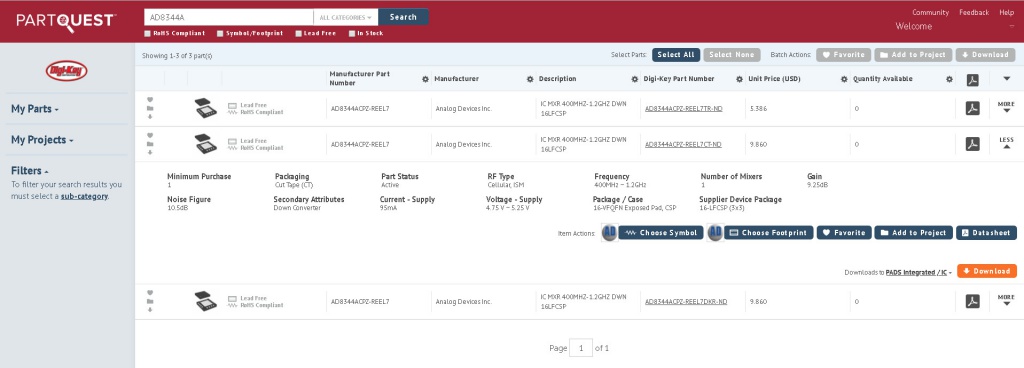Open the sub-category link in Filters
Image resolution: width=1024 pixels, height=368 pixels.
84,196
